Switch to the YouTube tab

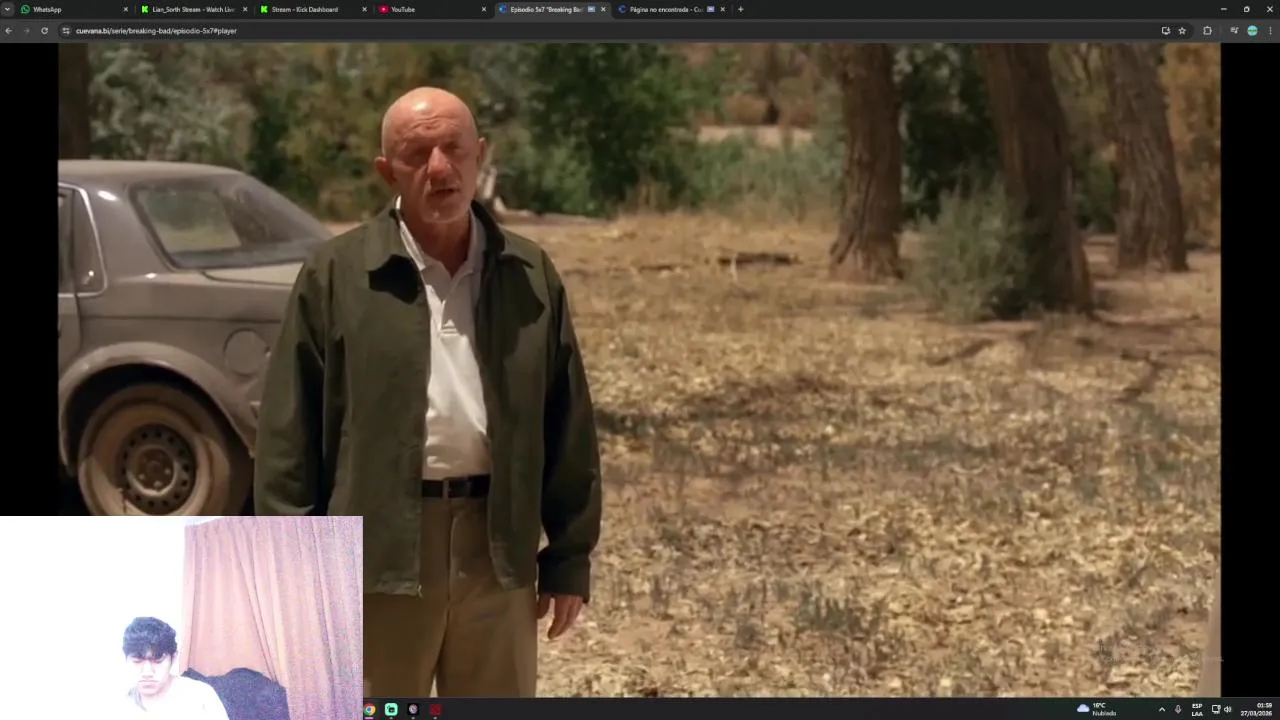click(432, 9)
